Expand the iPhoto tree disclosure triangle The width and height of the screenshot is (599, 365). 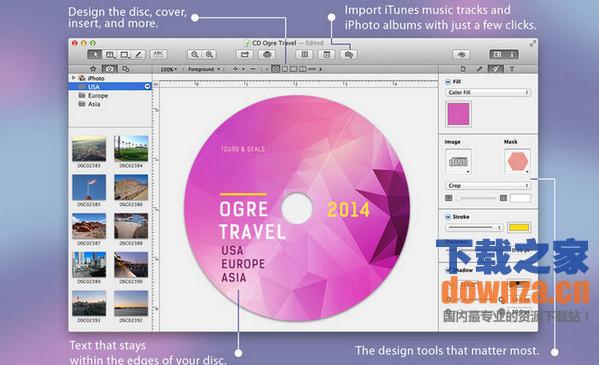pos(73,78)
